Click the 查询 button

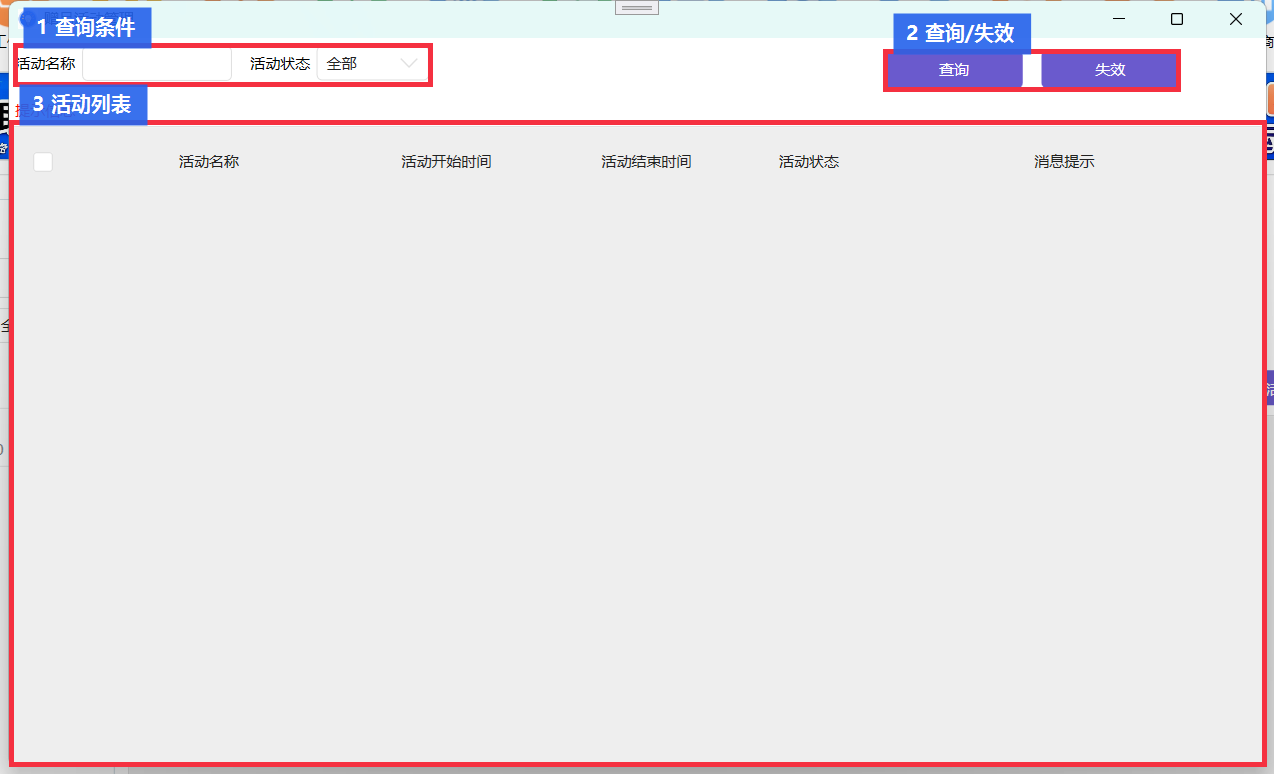954,70
